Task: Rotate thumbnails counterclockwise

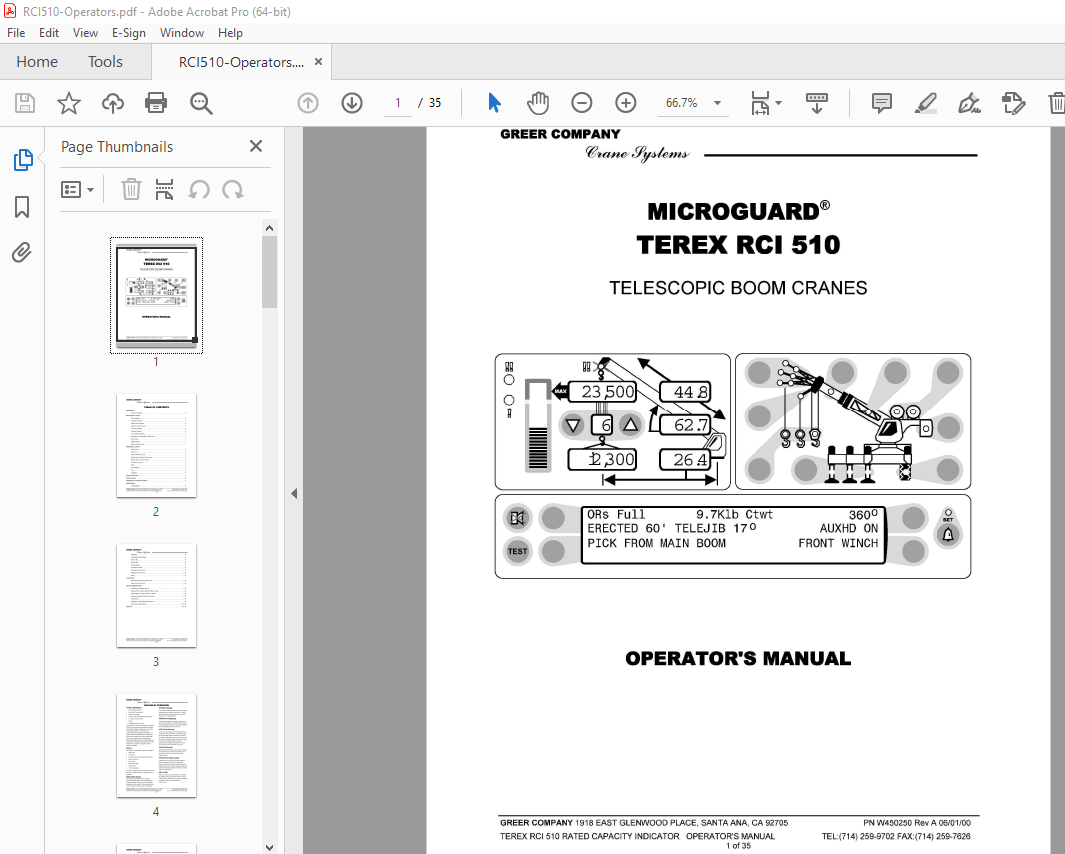Action: click(x=199, y=190)
